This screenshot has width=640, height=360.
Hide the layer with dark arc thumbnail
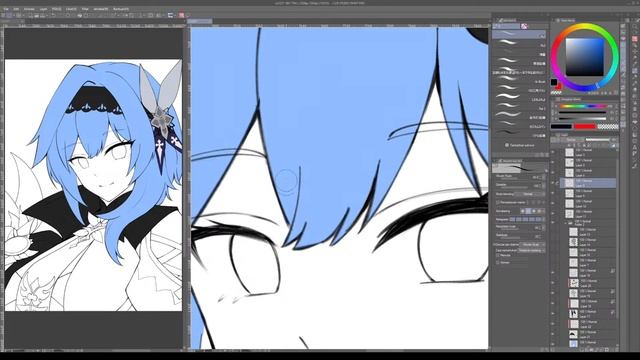553,334
